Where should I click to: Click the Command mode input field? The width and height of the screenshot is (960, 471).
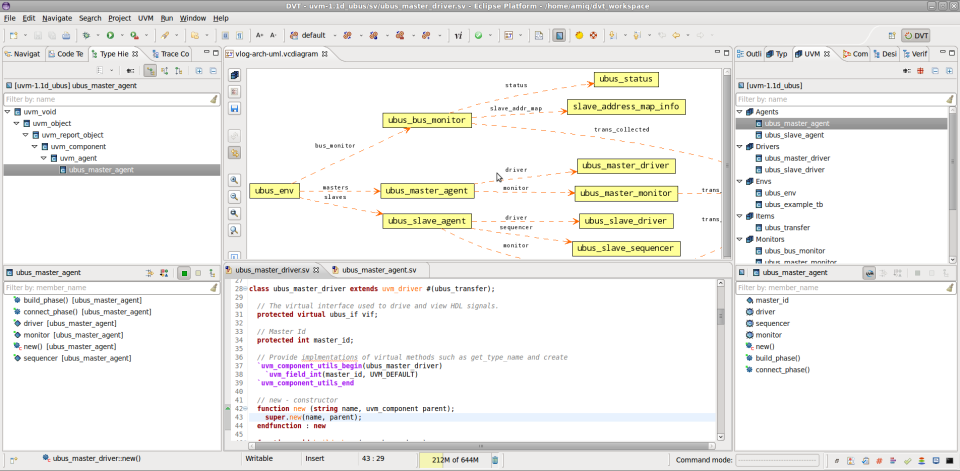(776, 459)
